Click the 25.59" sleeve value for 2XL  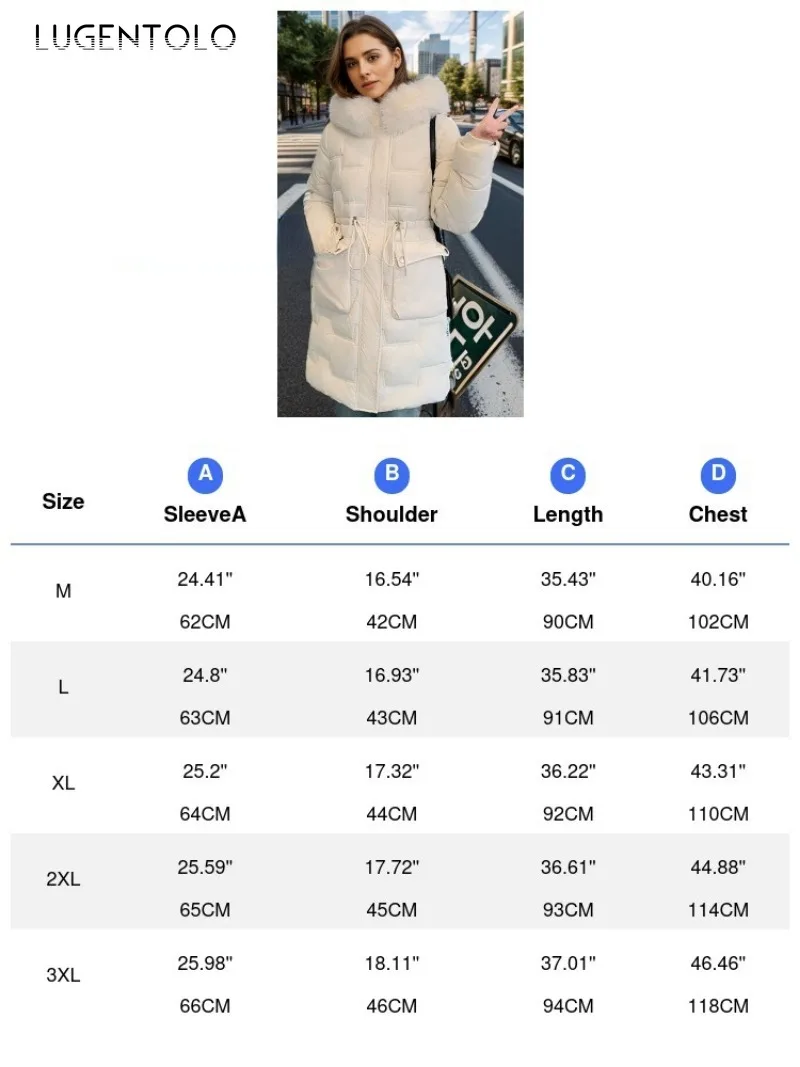coord(205,867)
